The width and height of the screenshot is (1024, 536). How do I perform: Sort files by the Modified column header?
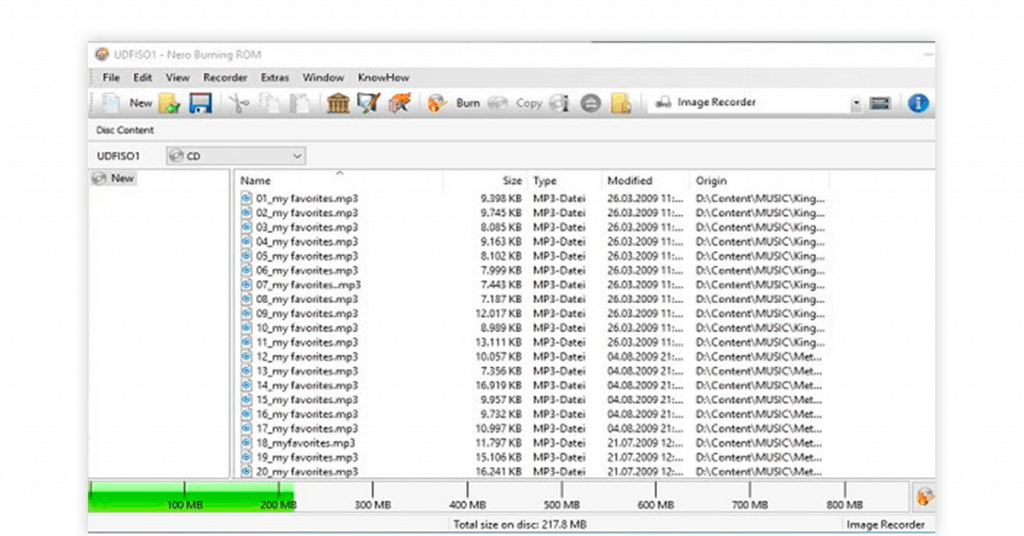pyautogui.click(x=629, y=181)
